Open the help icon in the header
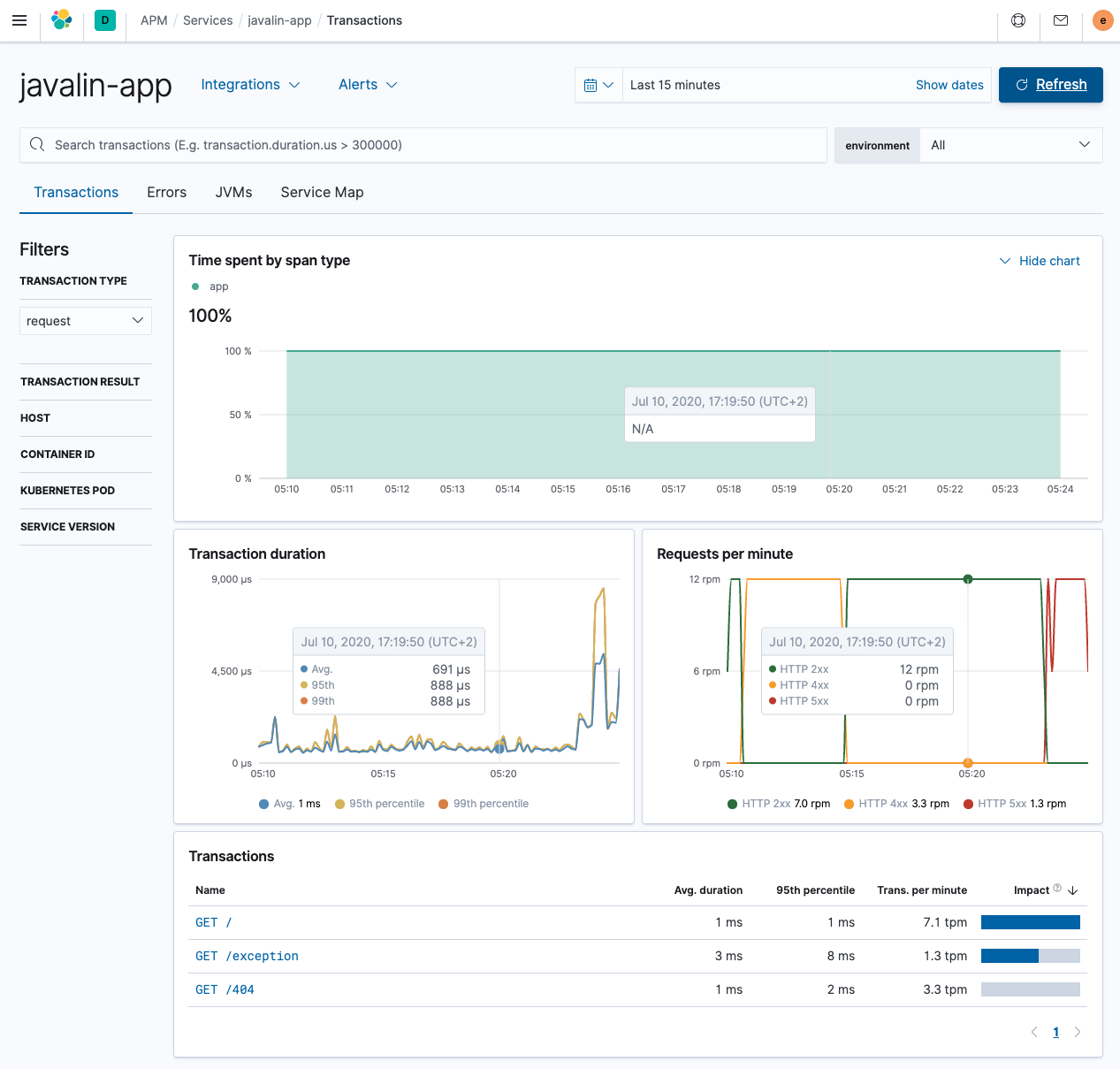 [x=1017, y=19]
